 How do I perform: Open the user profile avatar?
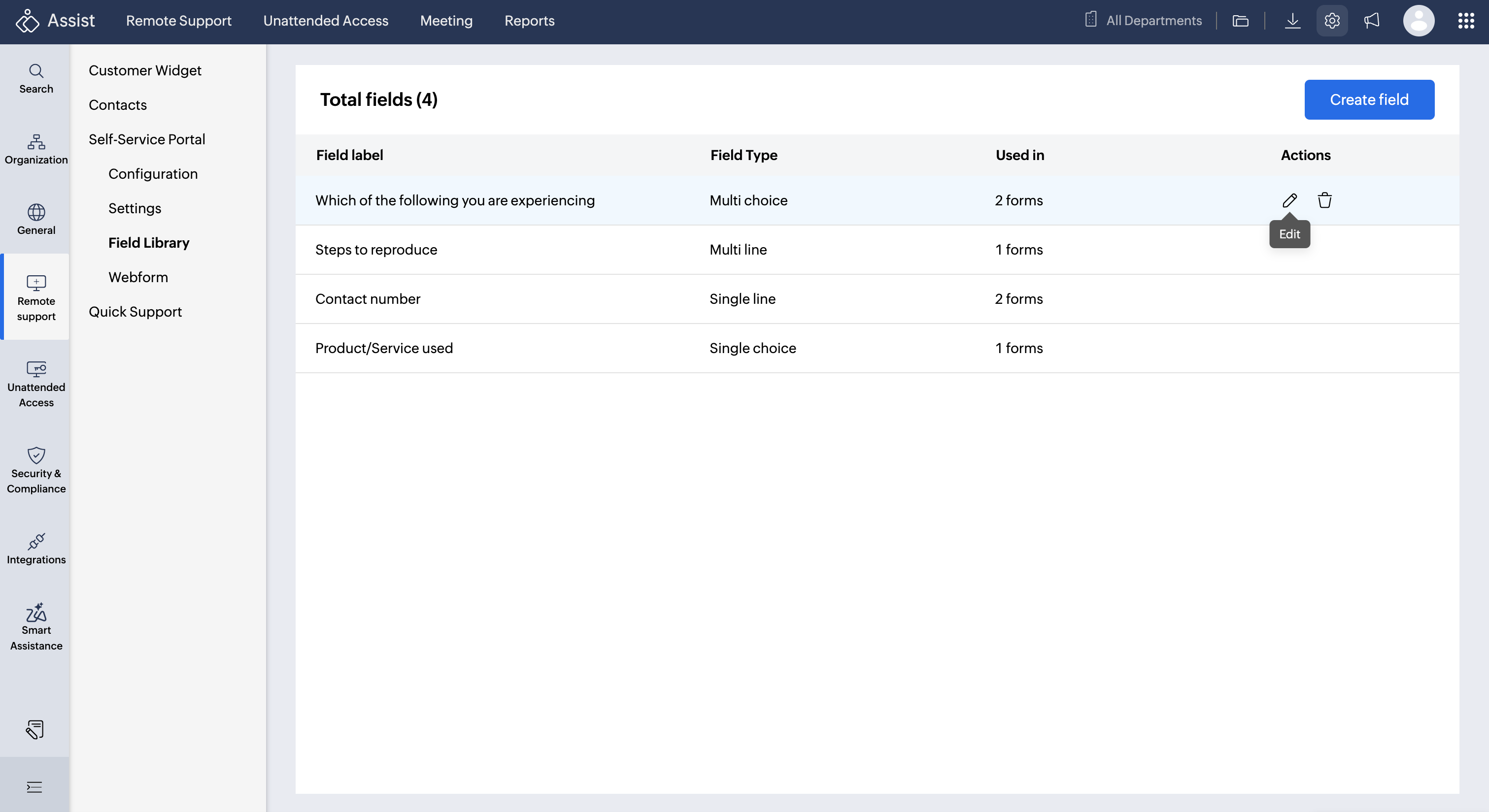point(1419,21)
